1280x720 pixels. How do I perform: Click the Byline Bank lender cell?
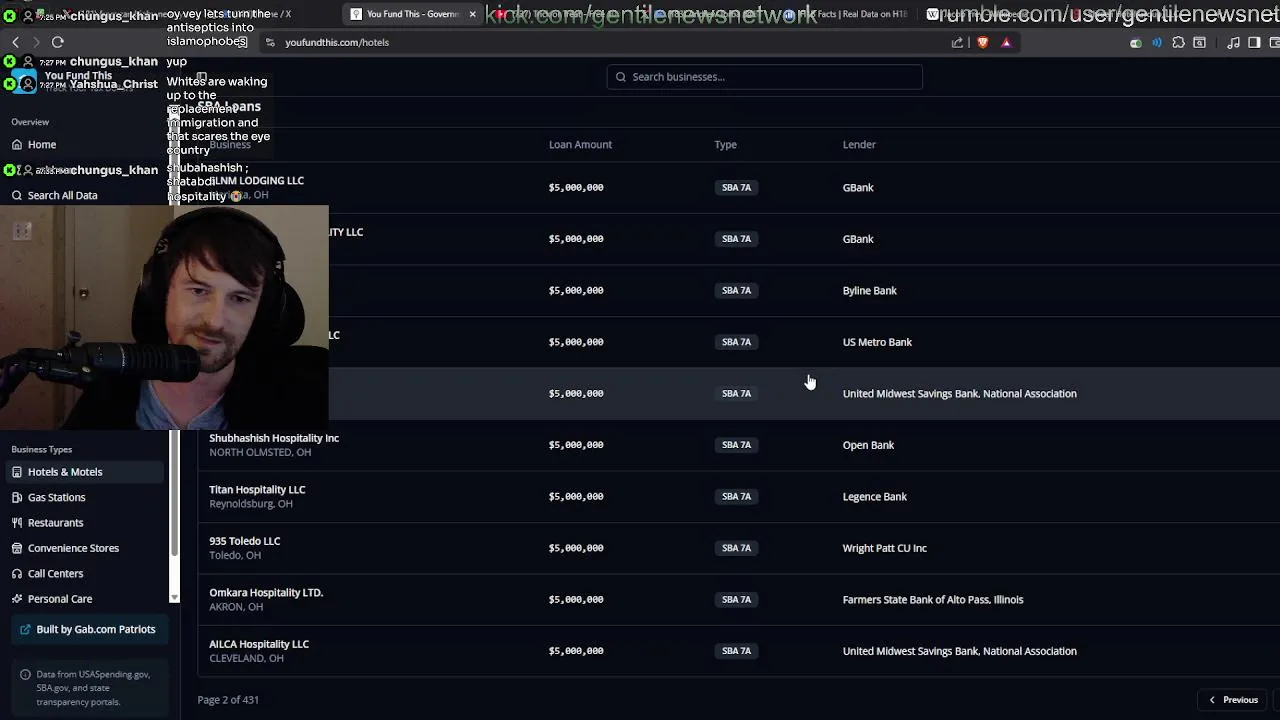click(870, 290)
